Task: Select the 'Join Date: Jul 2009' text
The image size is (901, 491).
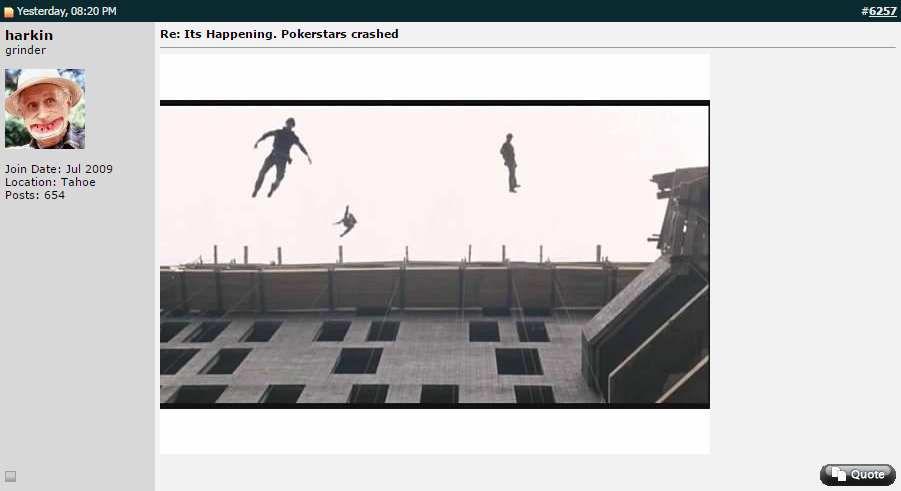Action: [x=59, y=169]
